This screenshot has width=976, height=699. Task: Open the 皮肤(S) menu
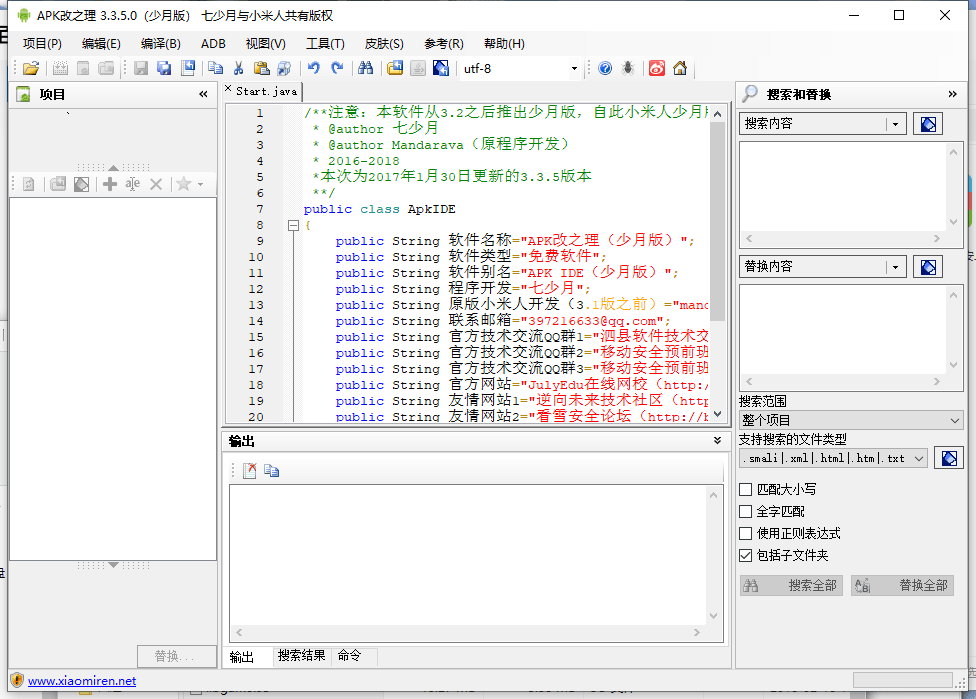(384, 44)
